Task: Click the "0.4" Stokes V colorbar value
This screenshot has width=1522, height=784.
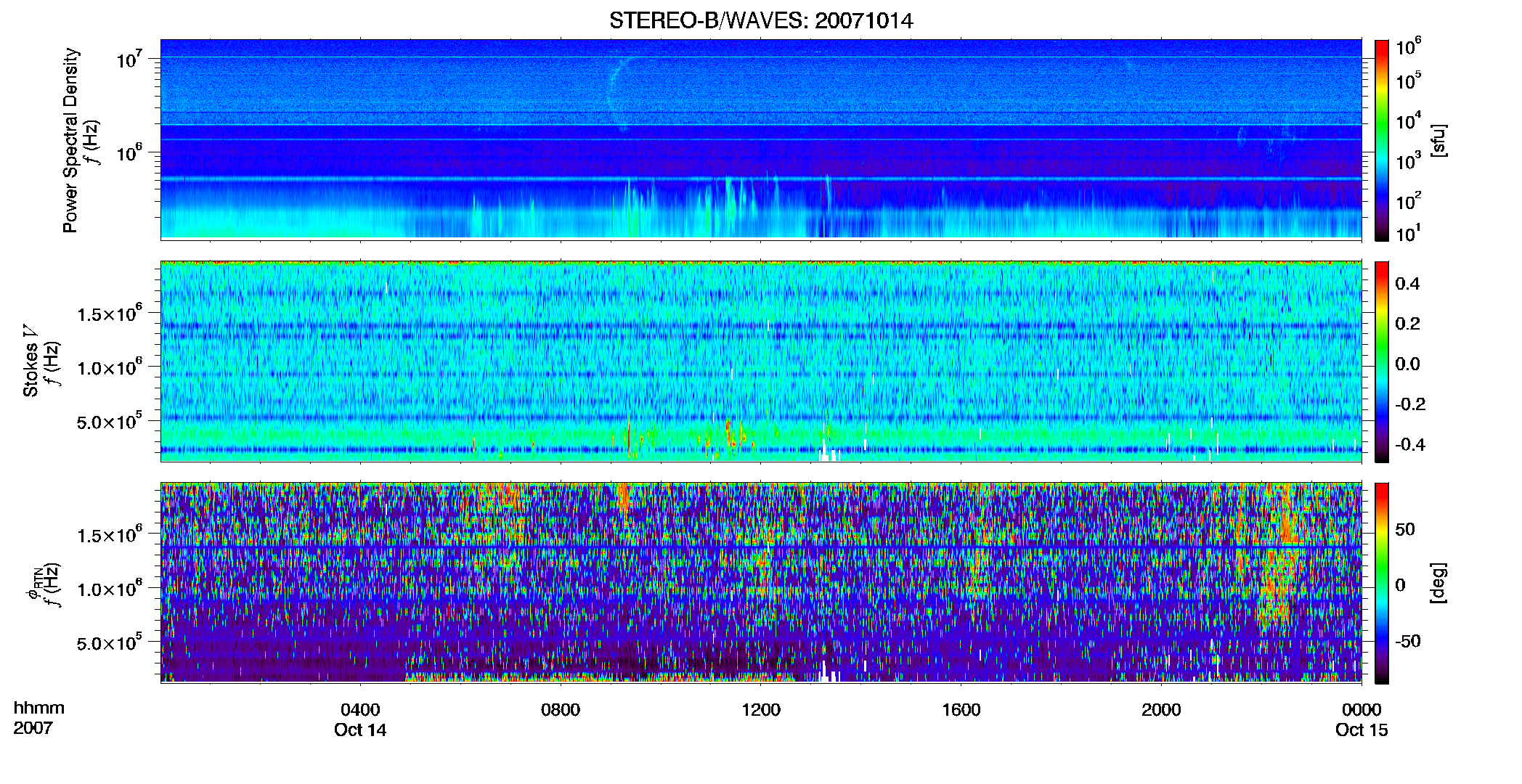Action: (x=1407, y=284)
